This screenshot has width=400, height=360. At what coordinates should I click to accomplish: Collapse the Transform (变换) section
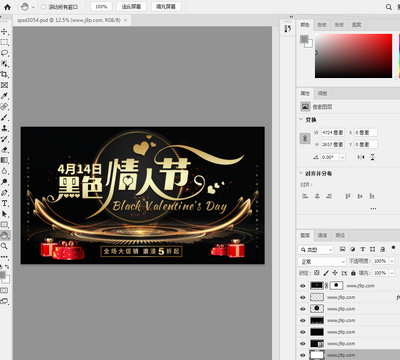coord(301,119)
